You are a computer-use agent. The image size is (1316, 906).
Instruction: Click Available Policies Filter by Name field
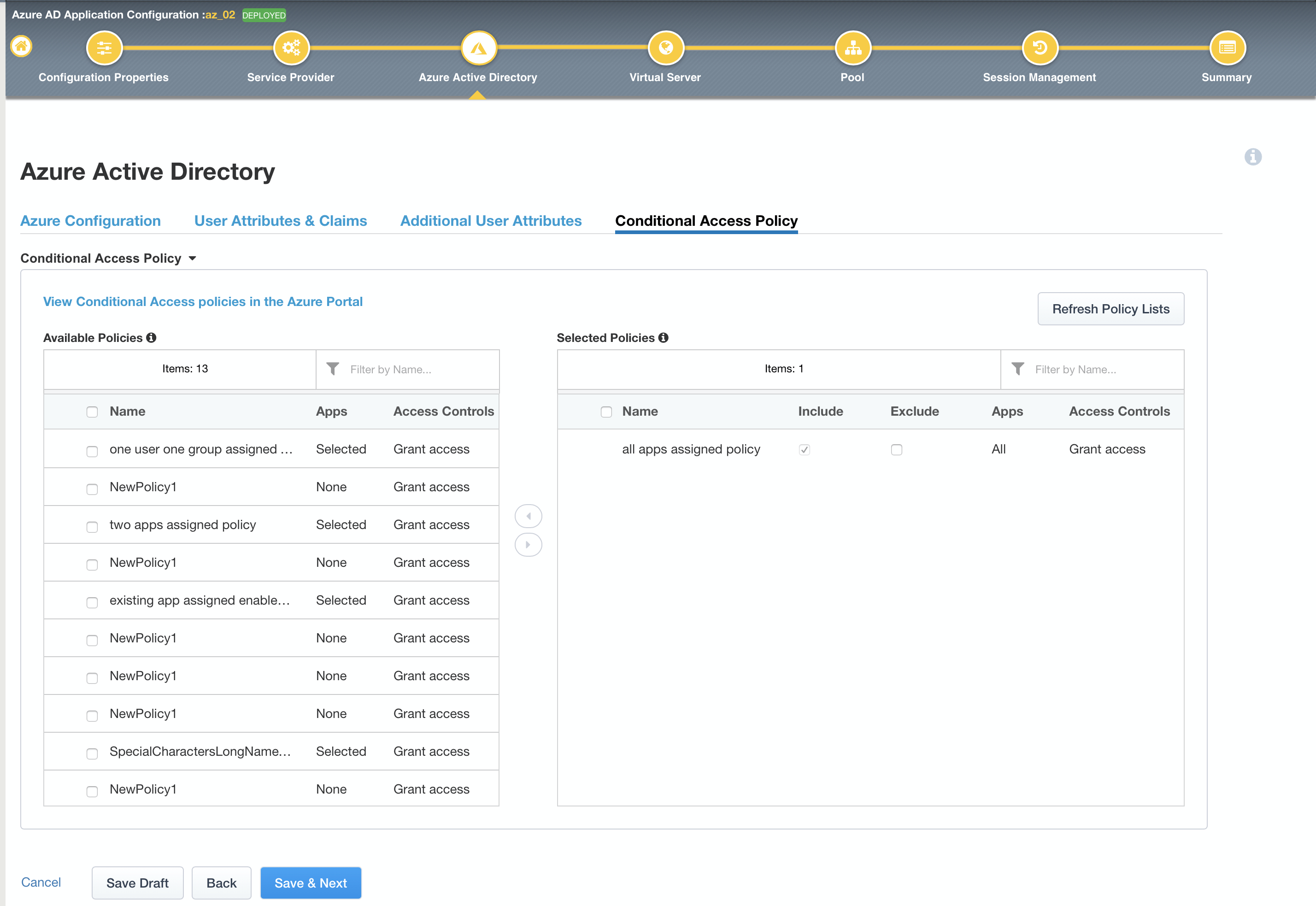[x=420, y=370]
